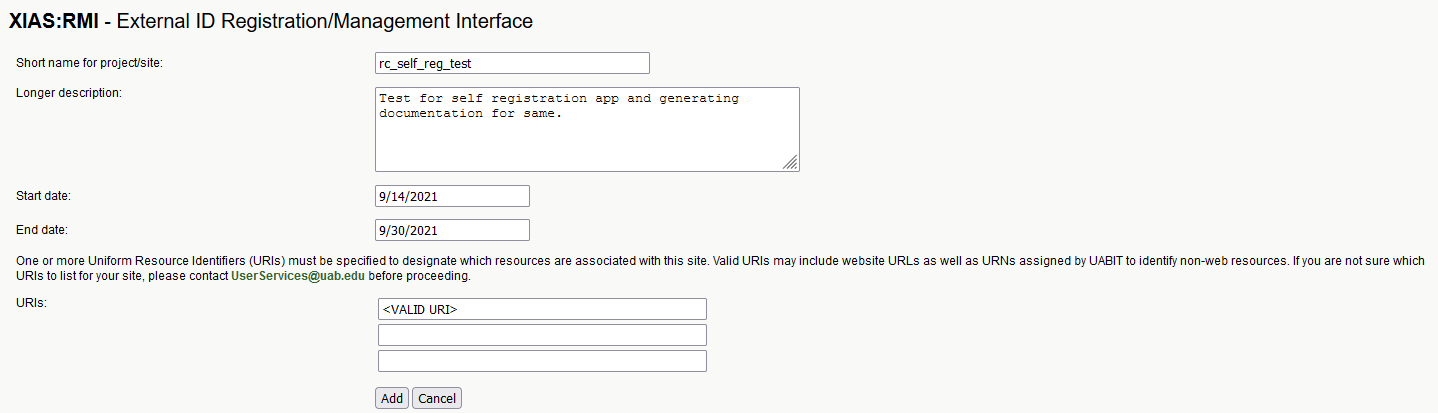The height and width of the screenshot is (413, 1438).
Task: Open the UserServices@uab.edu email link
Action: click(299, 276)
